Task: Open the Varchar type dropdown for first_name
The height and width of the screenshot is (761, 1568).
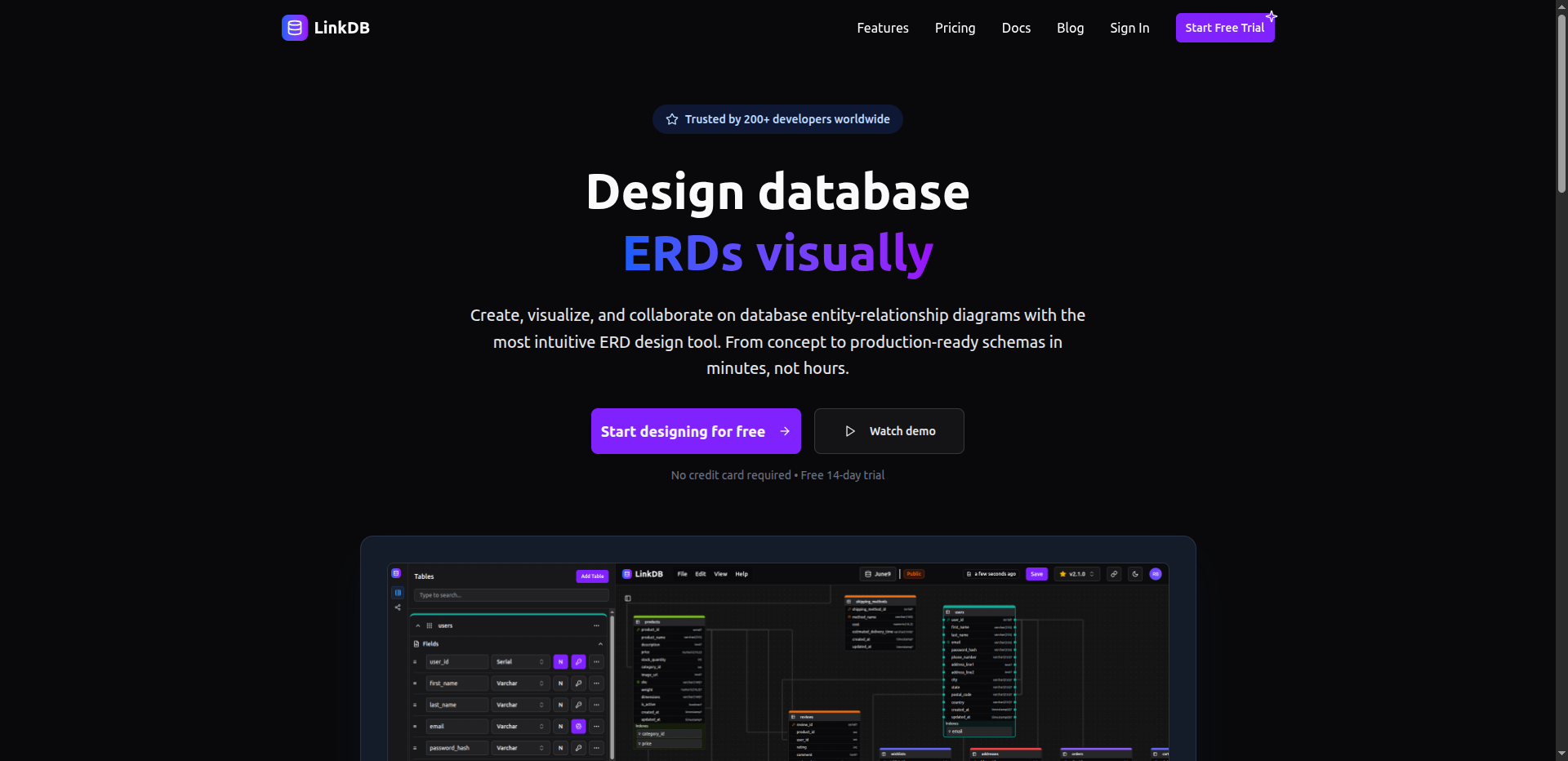Action: 520,683
